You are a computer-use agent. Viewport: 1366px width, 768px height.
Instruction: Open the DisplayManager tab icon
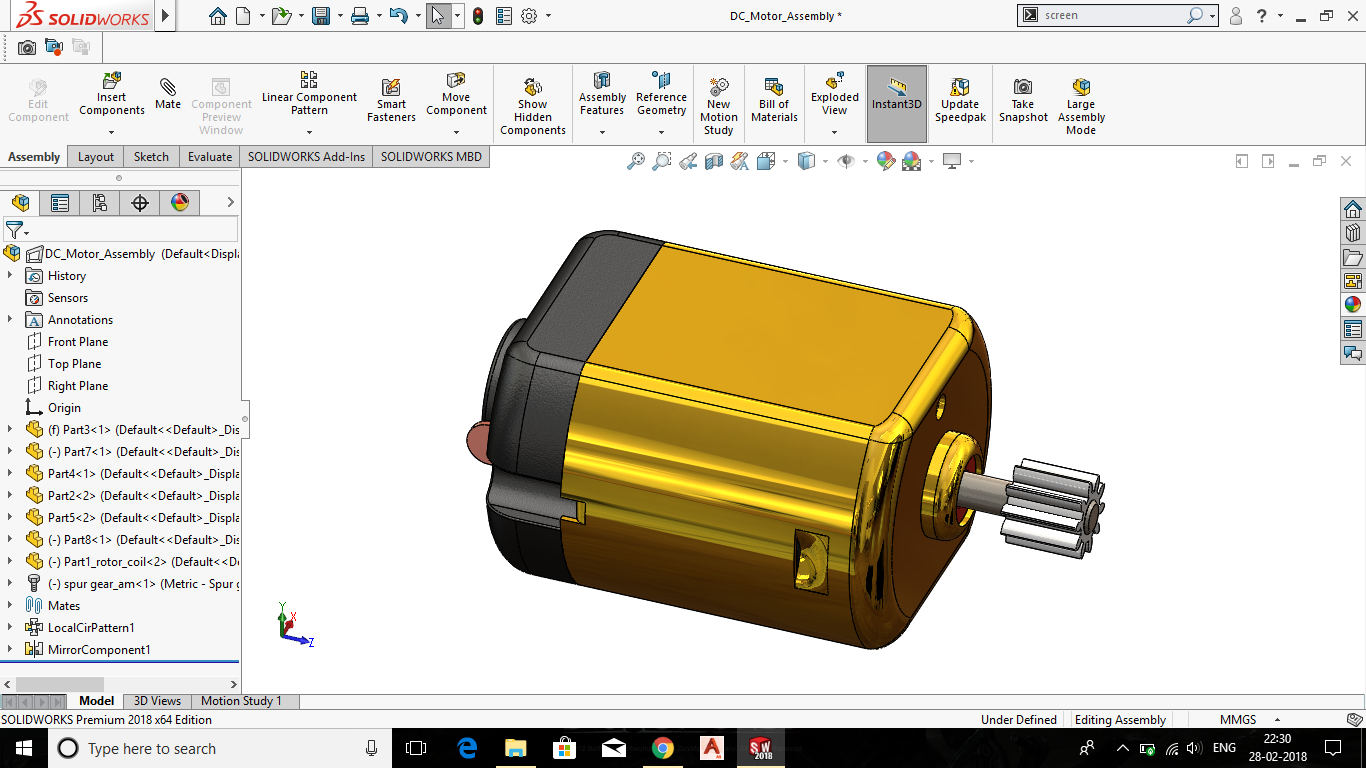pyautogui.click(x=180, y=203)
